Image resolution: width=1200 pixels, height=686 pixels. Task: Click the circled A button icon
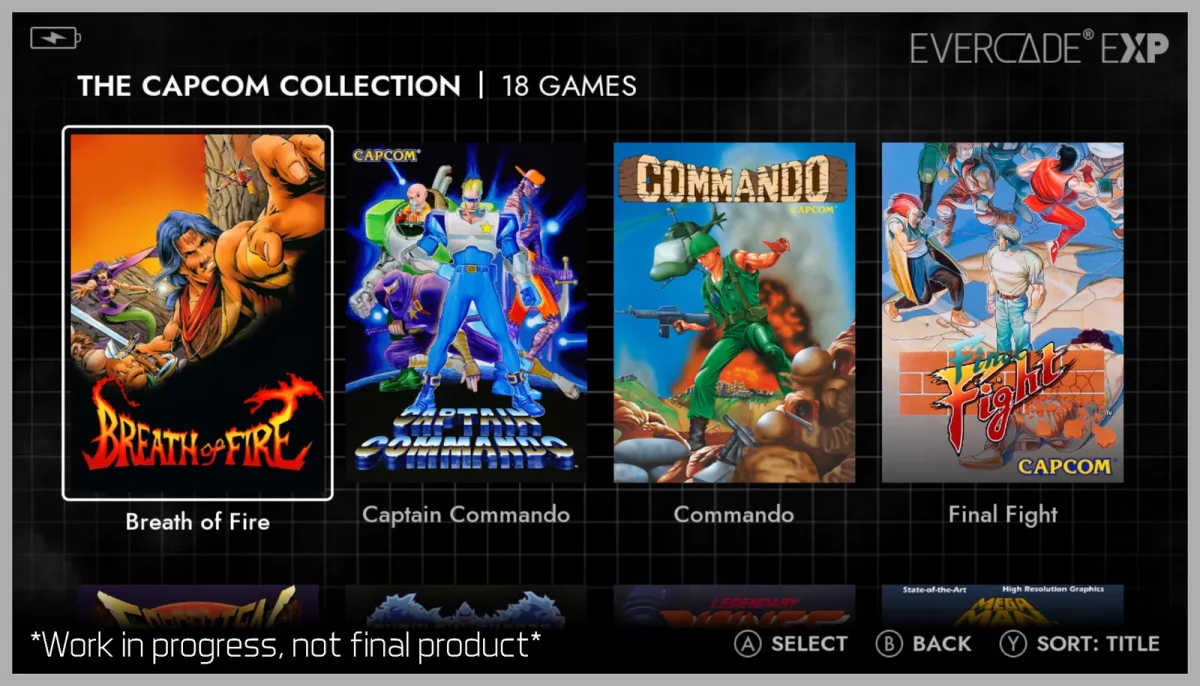pos(748,644)
